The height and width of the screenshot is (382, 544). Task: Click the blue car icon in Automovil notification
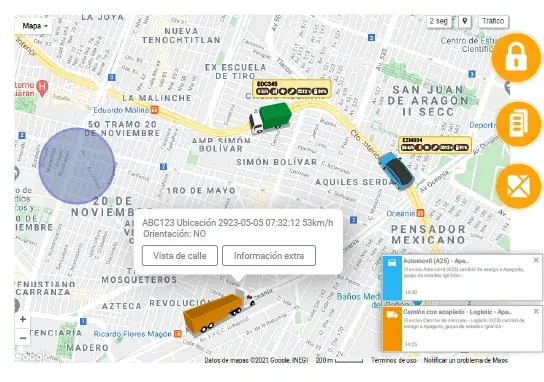coord(392,263)
